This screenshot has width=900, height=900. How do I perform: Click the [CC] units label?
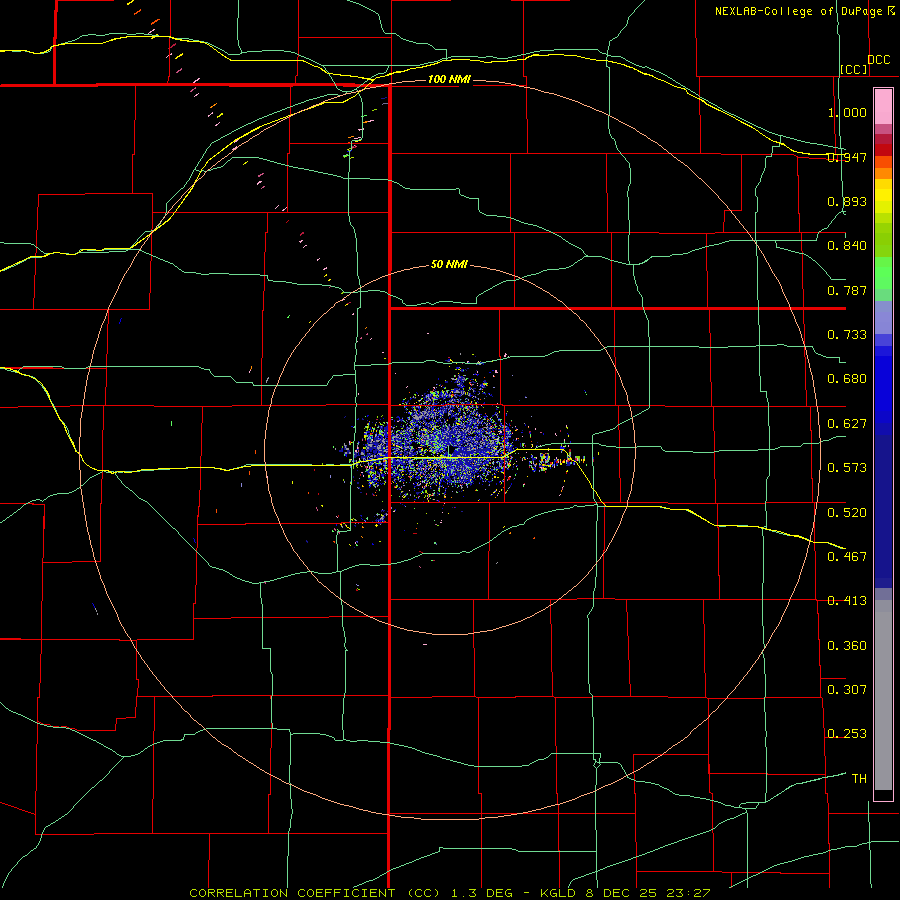[x=854, y=69]
